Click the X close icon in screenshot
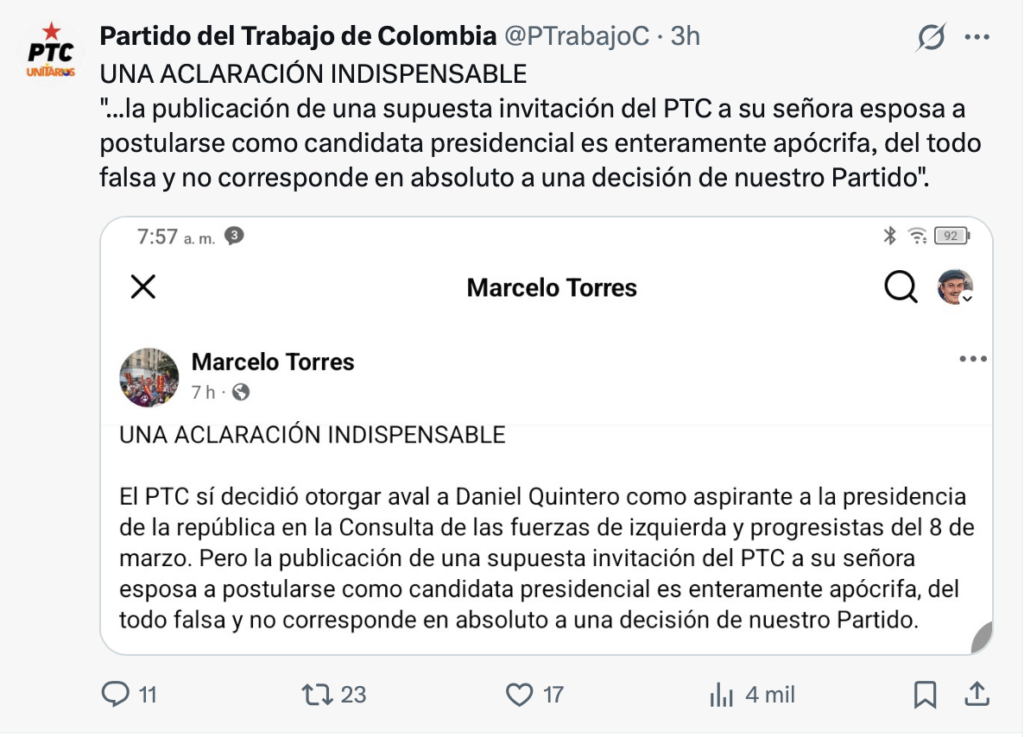This screenshot has width=1024, height=737. coord(144,288)
